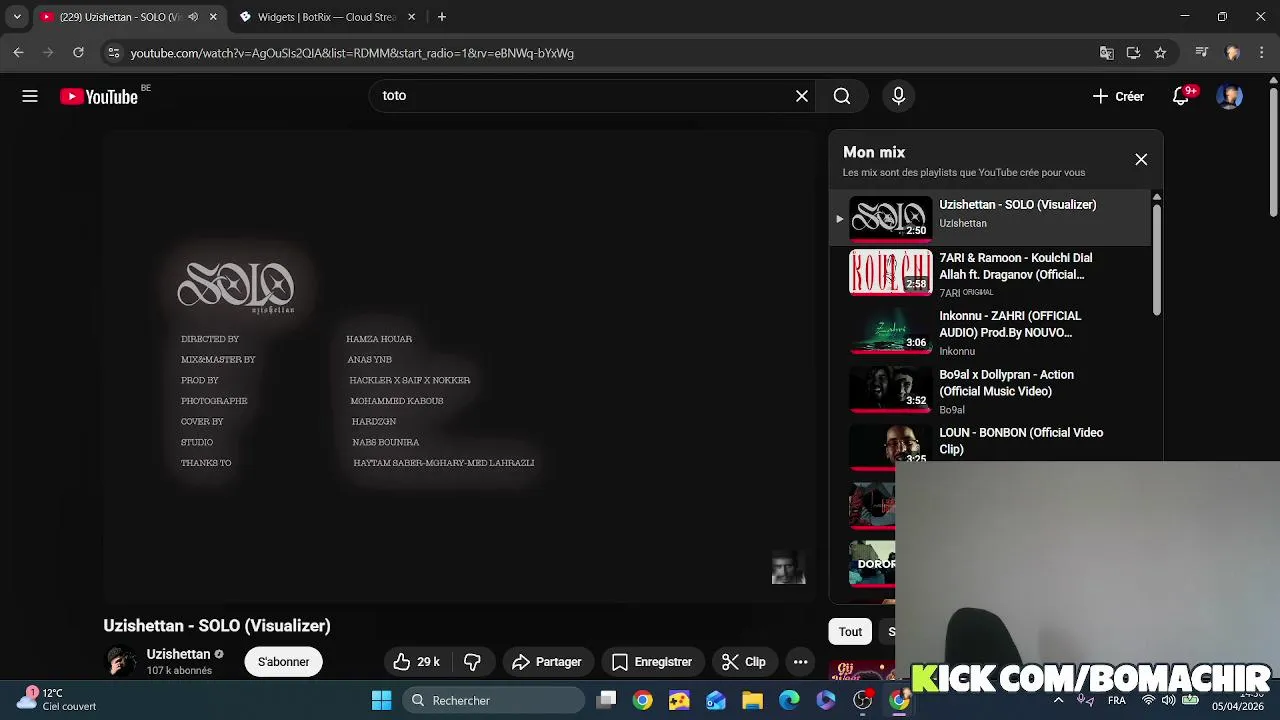This screenshot has height=720, width=1280.
Task: Open File Explorer from taskbar
Action: (x=752, y=700)
